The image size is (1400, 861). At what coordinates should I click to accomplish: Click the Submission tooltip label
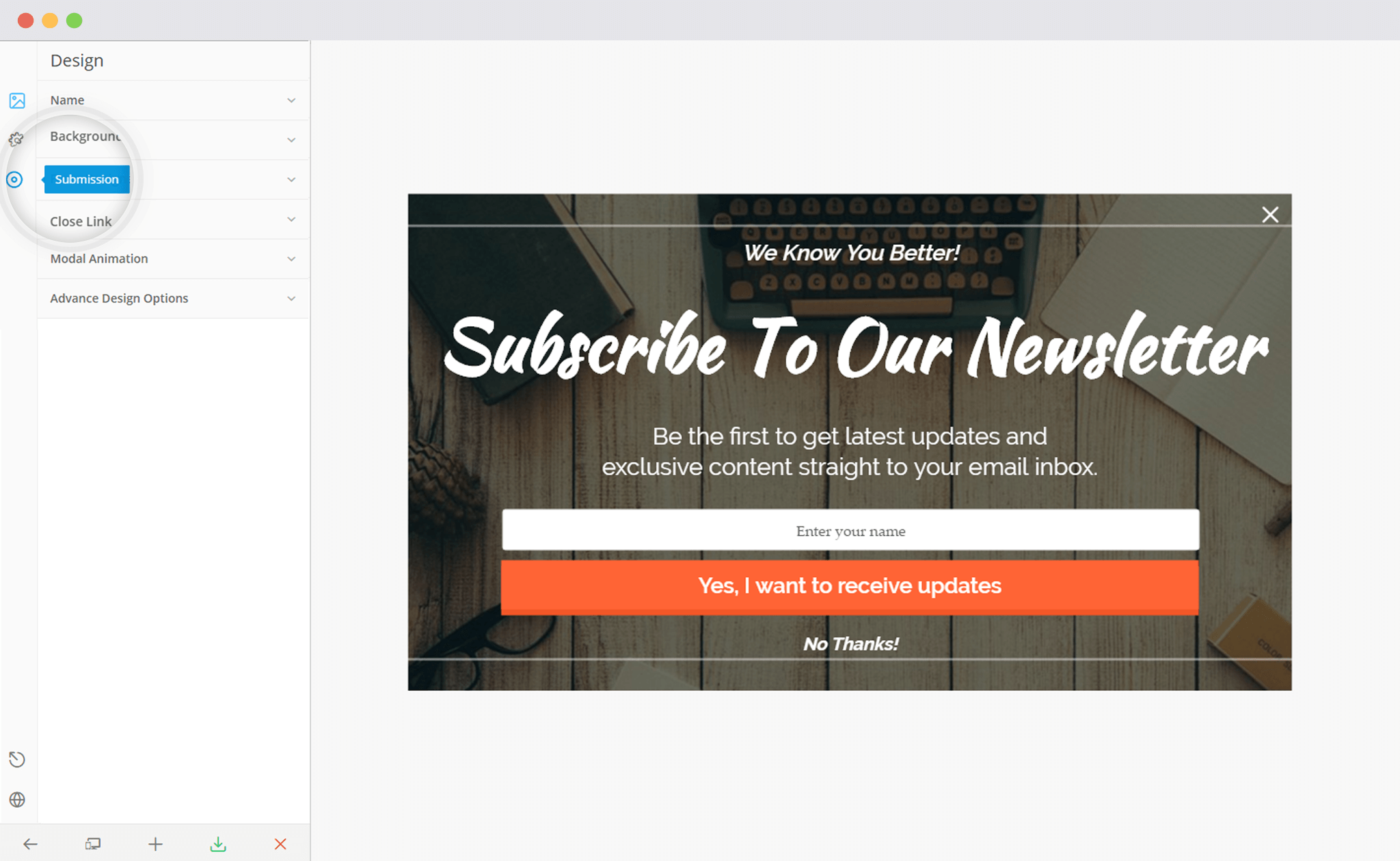[x=86, y=179]
